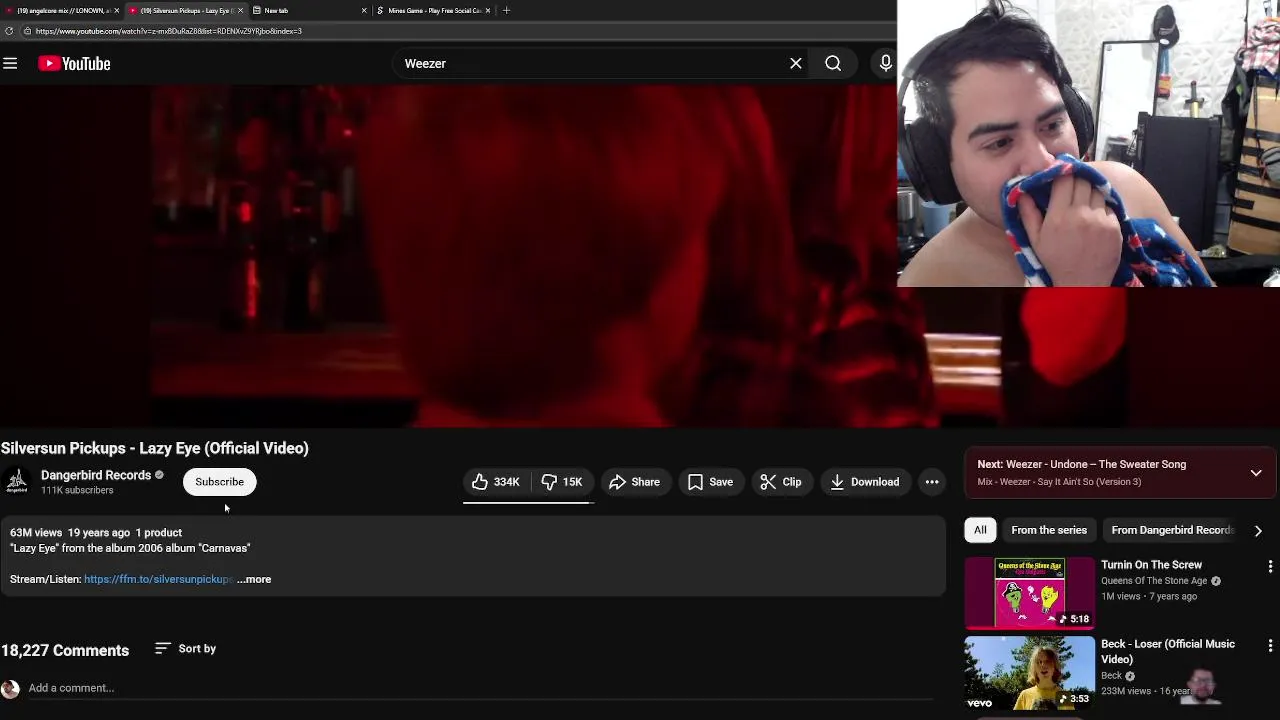This screenshot has width=1280, height=720.
Task: Open Dangerbird Records channel name link
Action: coord(96,475)
